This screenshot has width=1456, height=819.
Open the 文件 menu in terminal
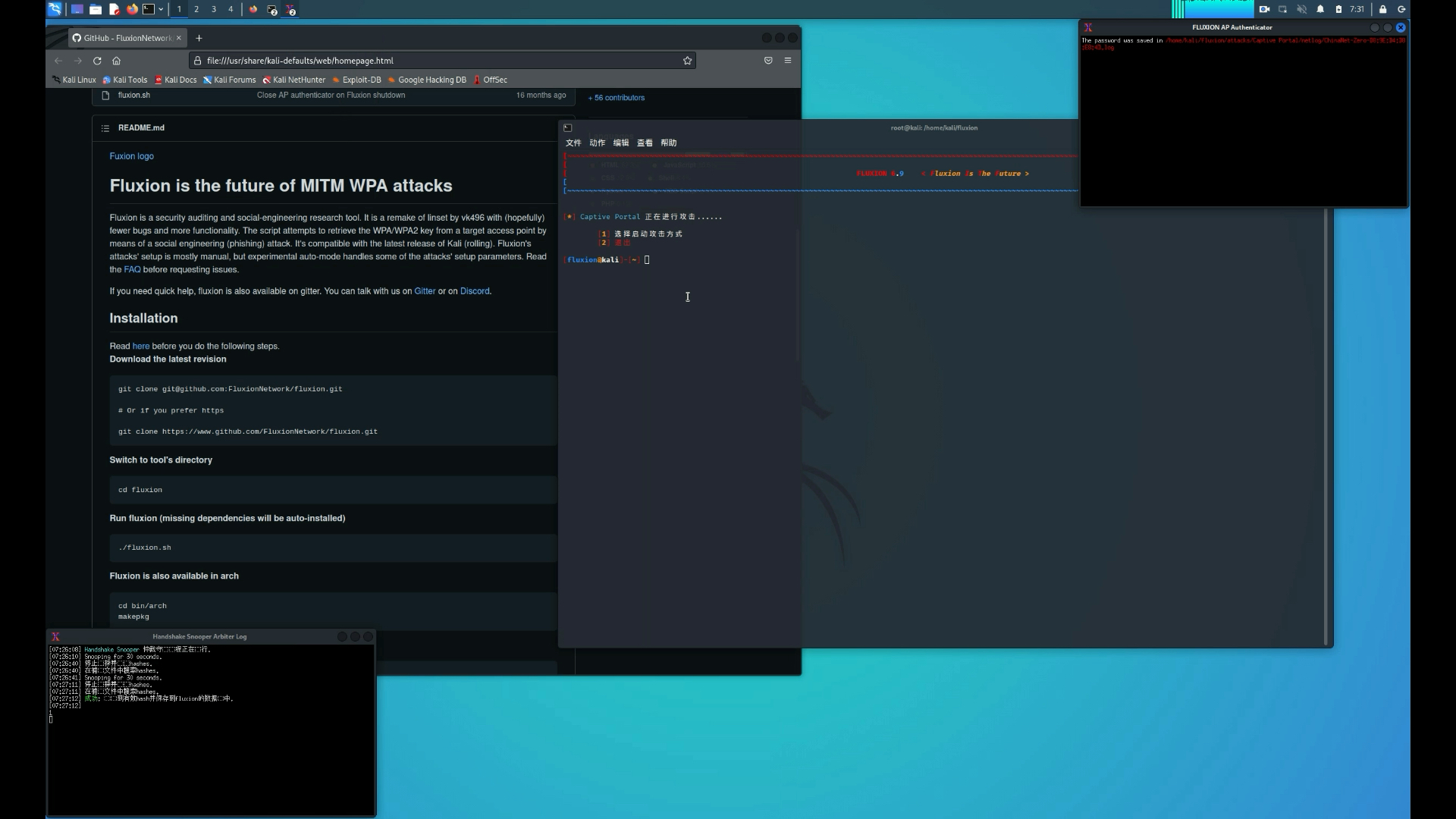click(573, 143)
